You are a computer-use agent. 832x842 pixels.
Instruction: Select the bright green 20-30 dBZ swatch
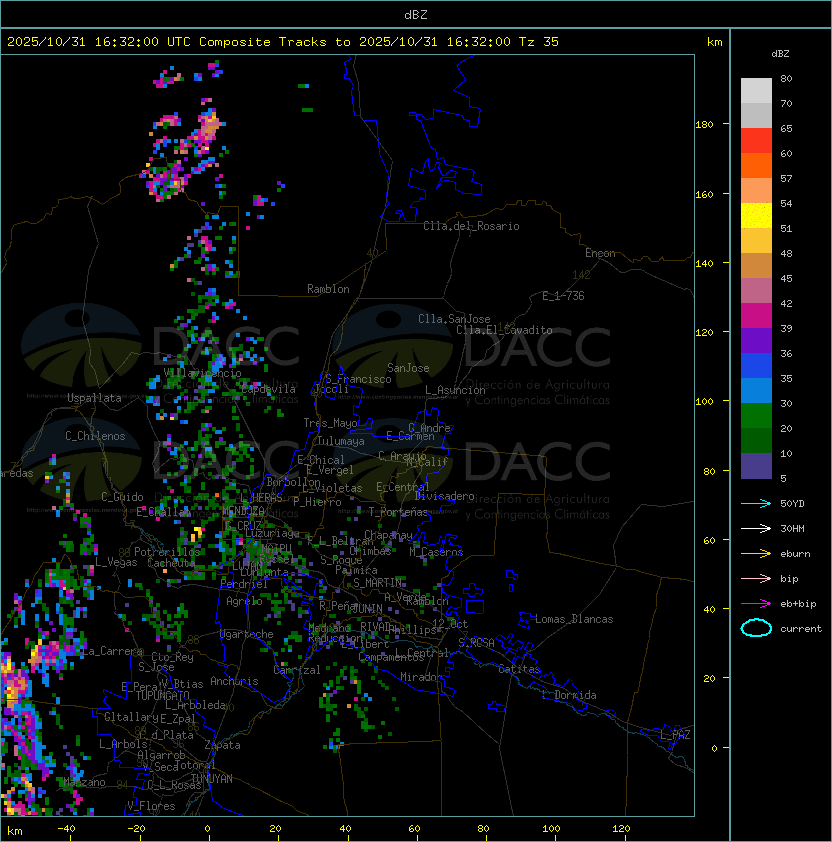(756, 416)
